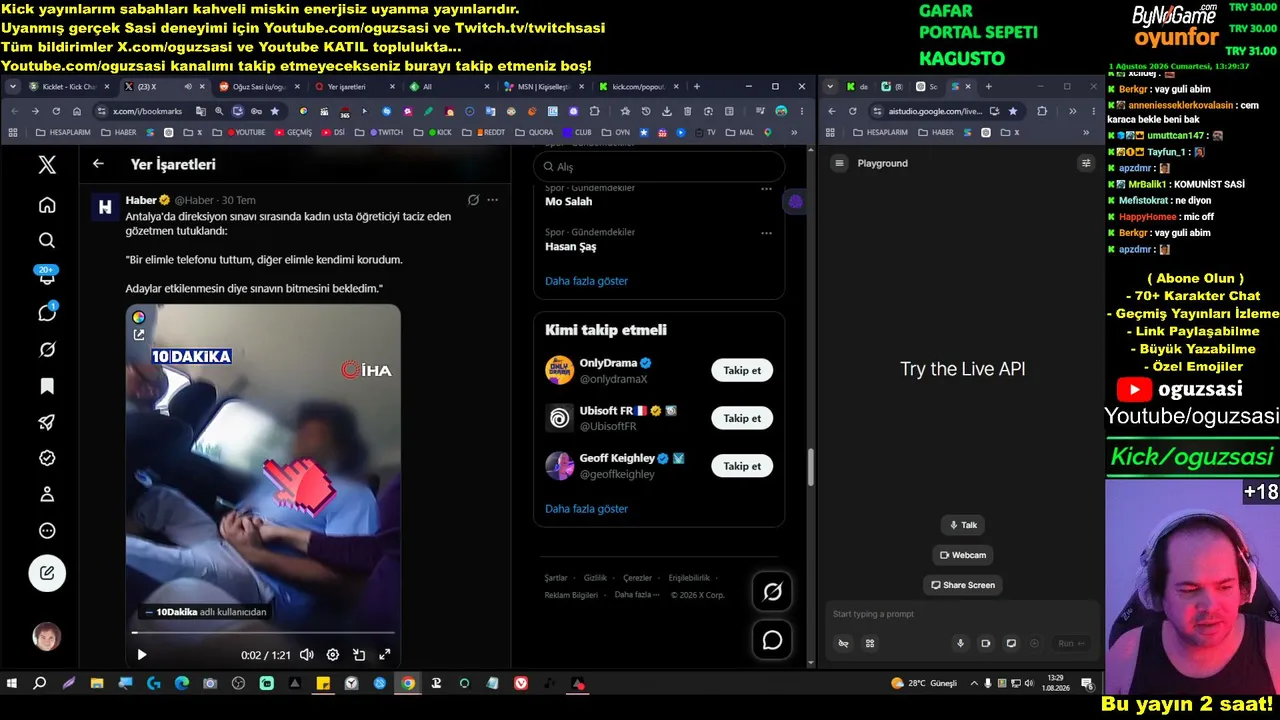1280x720 pixels.
Task: Show more trends via Daha fazla göster
Action: (x=586, y=281)
